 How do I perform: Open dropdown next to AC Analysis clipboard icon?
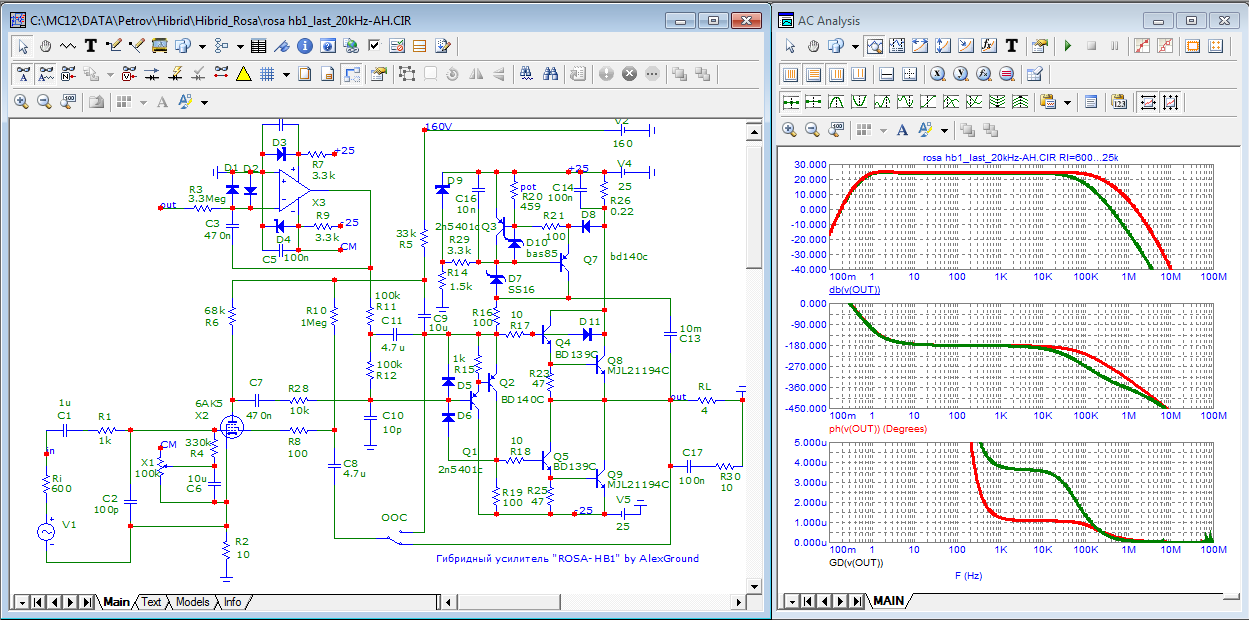(x=1067, y=102)
